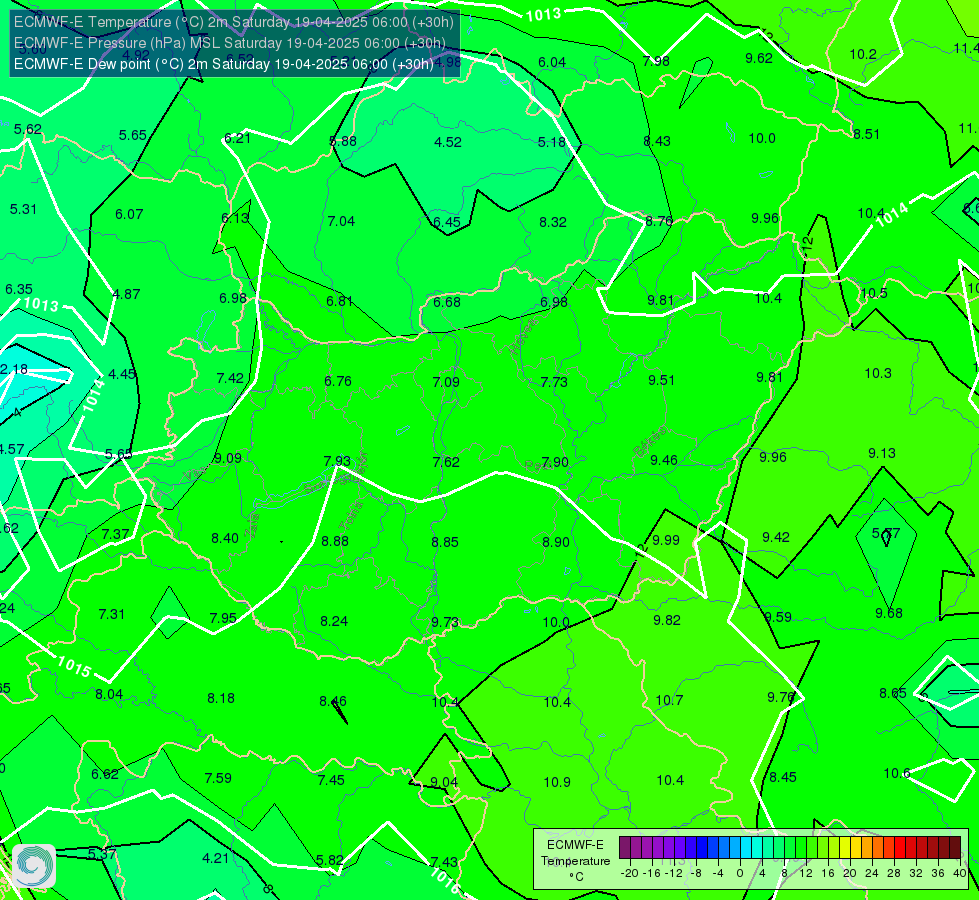
Task: Click the 9.82 dew point value
Action: (x=667, y=620)
